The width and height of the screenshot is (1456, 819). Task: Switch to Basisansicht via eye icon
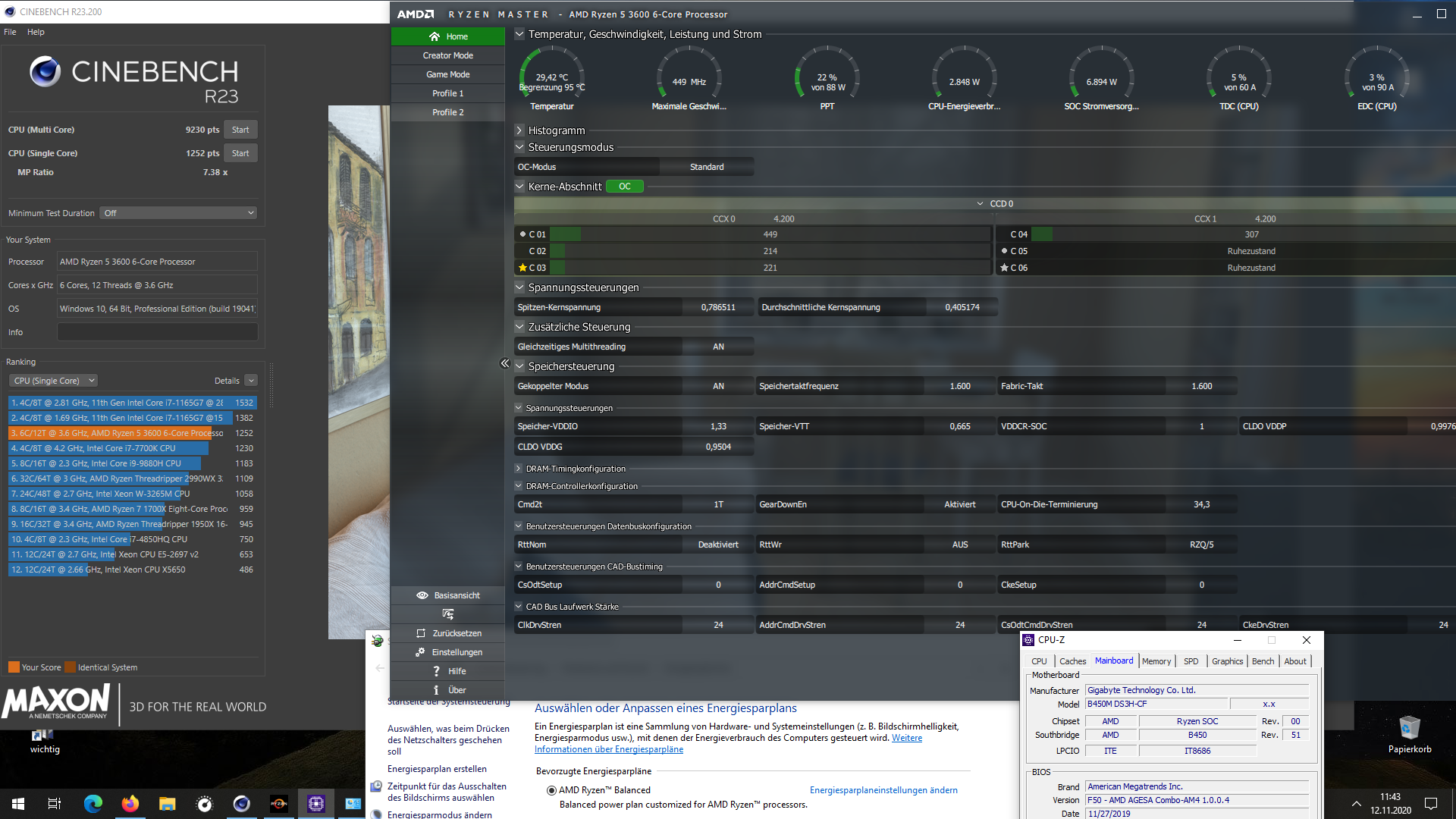tap(422, 595)
